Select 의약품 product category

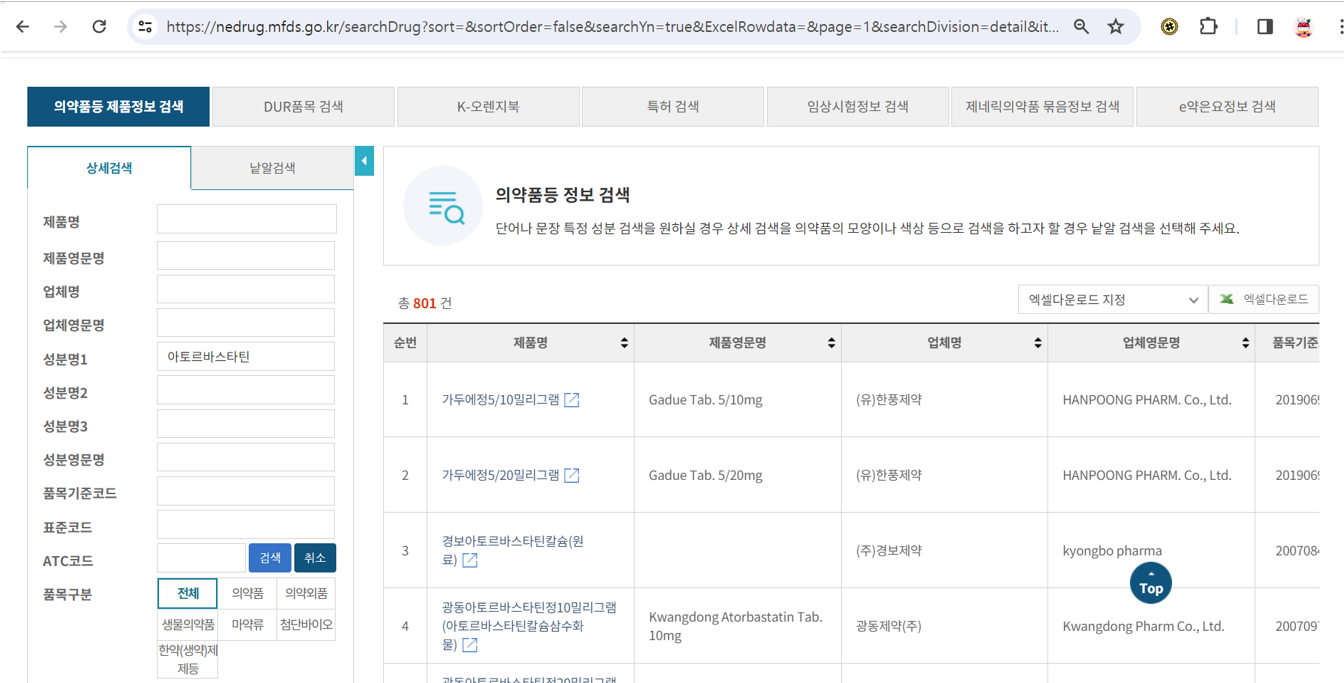tap(247, 593)
